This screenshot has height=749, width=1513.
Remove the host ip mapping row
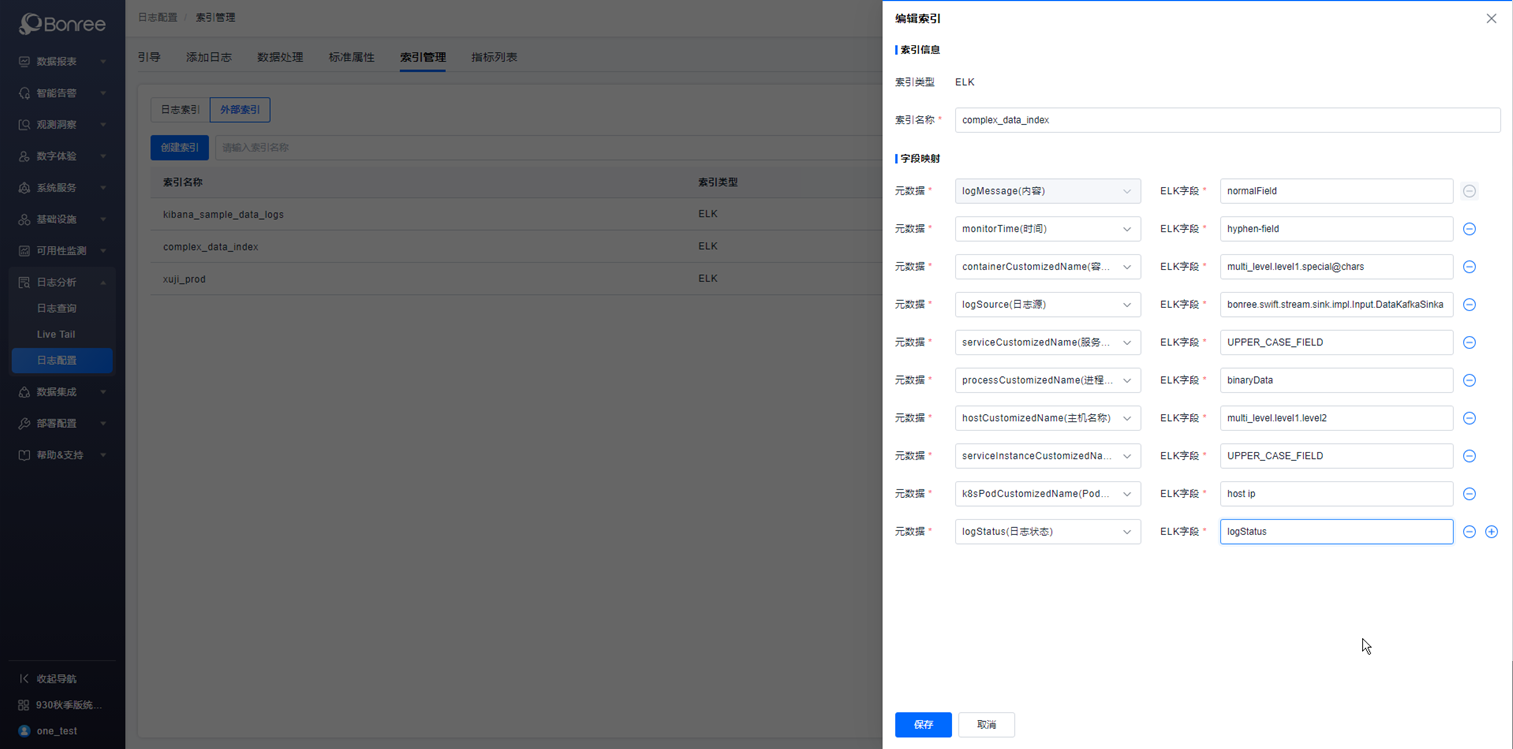[1469, 494]
